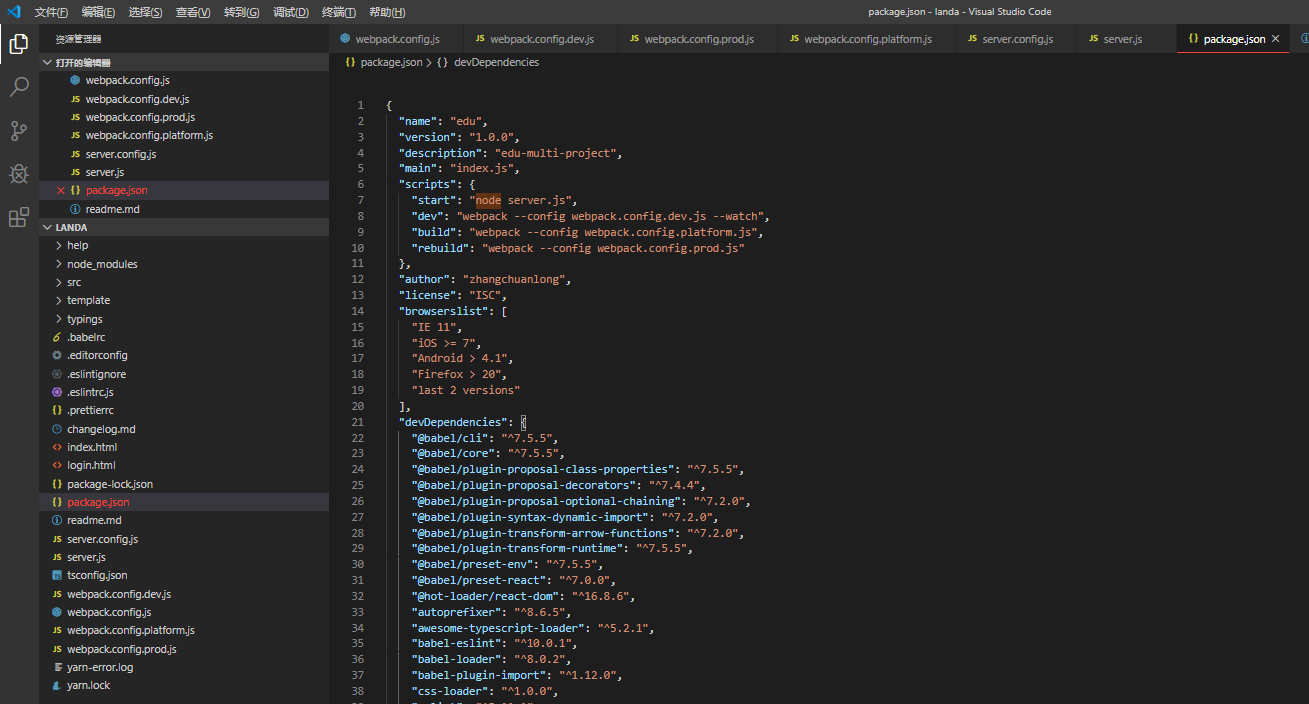1309x704 pixels.
Task: Open the 终端(T) menu
Action: [x=339, y=12]
